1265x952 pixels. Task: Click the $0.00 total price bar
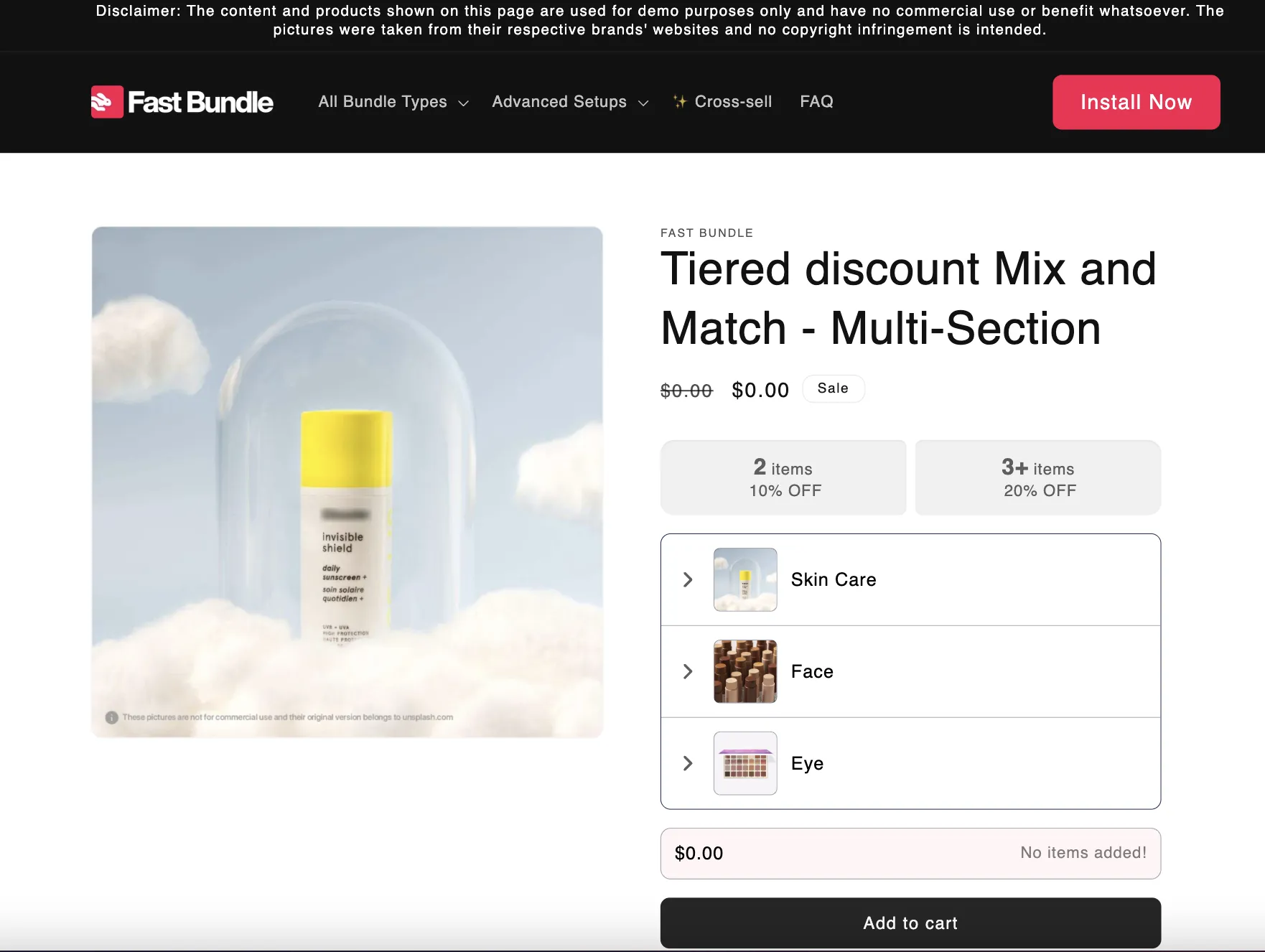pos(910,854)
